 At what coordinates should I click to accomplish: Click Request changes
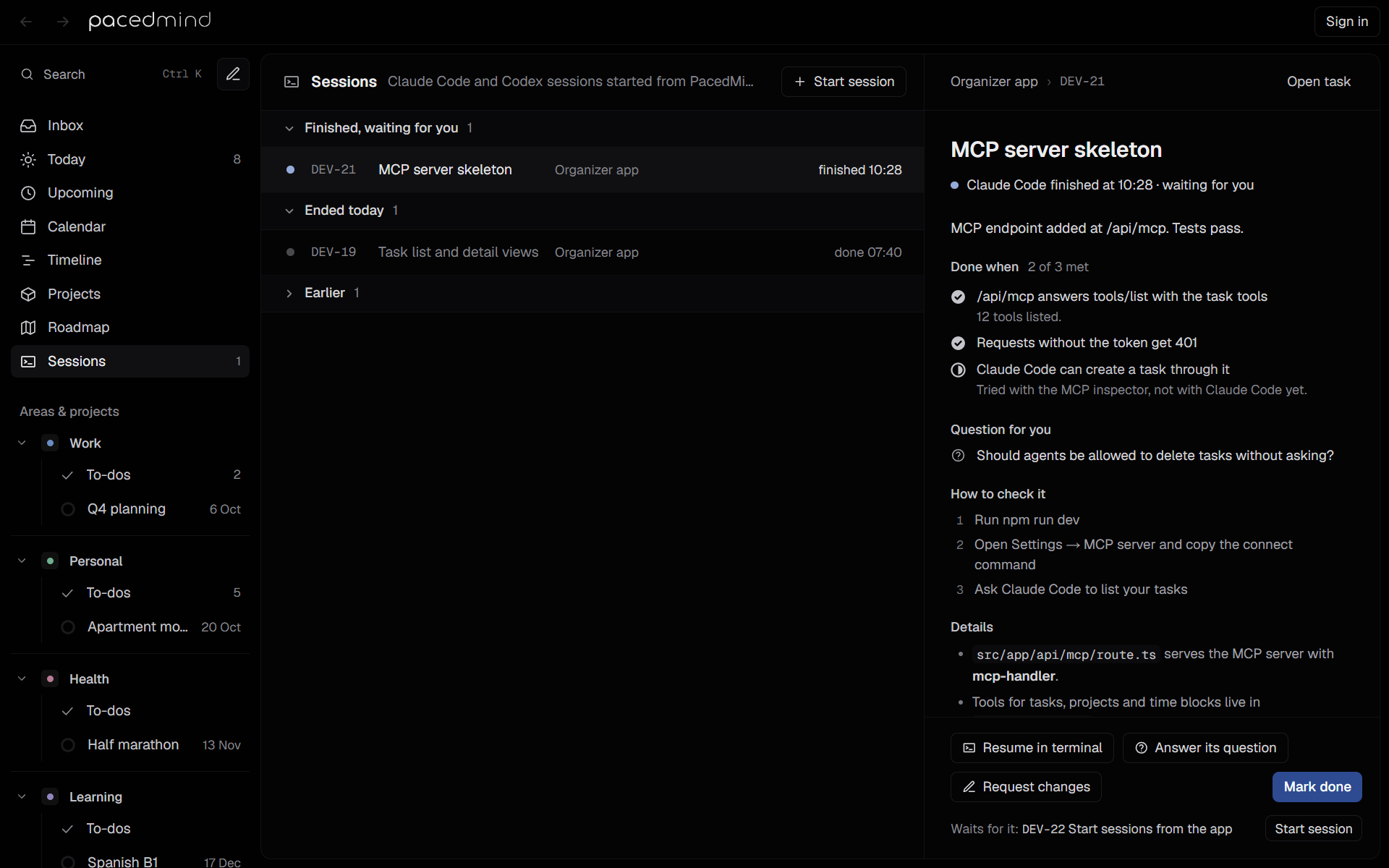coord(1026,787)
